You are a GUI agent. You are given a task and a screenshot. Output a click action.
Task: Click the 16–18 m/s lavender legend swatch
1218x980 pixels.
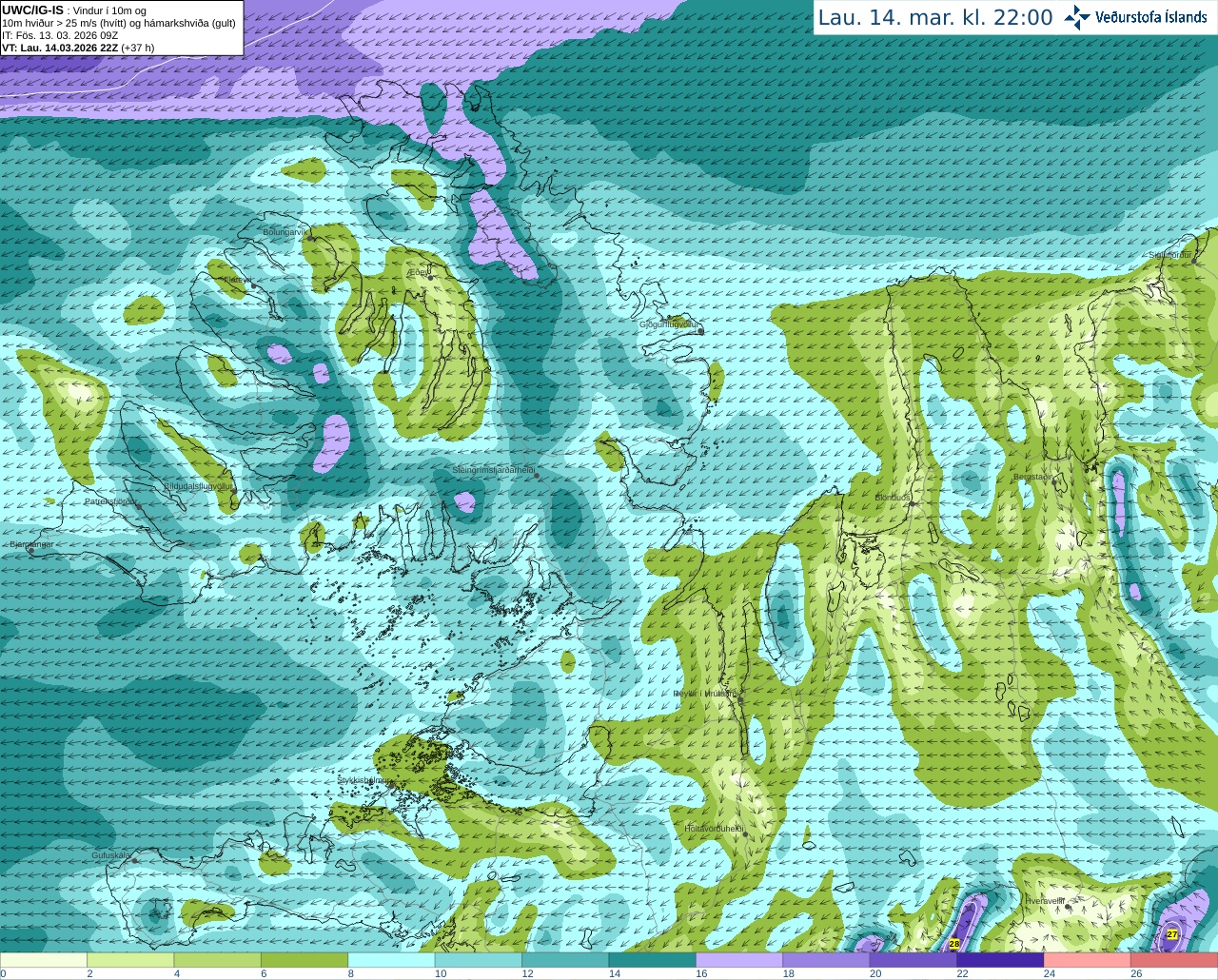click(739, 960)
